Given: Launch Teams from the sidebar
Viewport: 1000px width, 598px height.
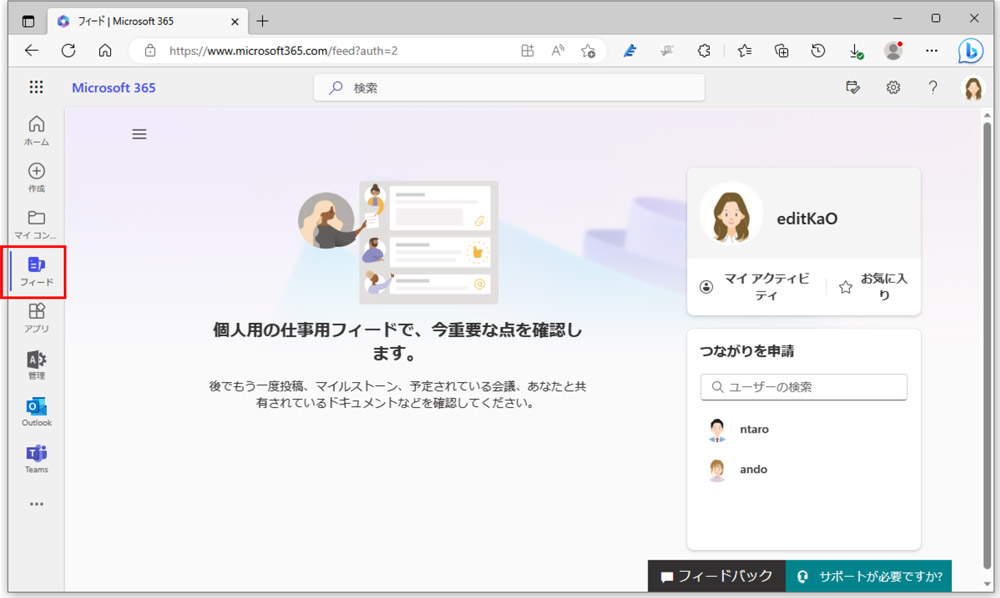Looking at the screenshot, I should point(36,458).
